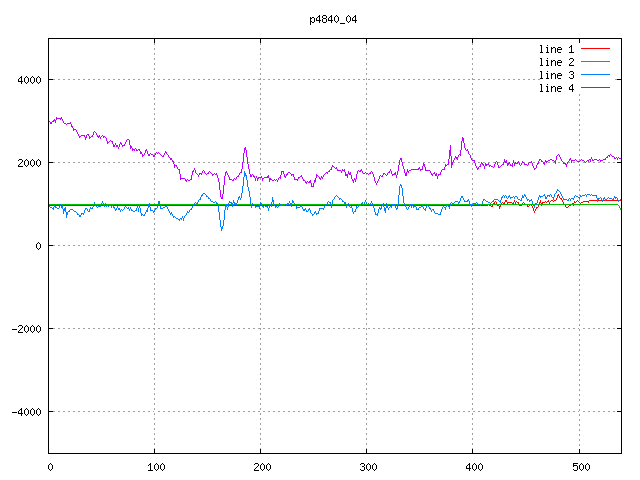The height and width of the screenshot is (480, 640).
Task: Click the -2000 y-axis tick label
Action: point(24,329)
